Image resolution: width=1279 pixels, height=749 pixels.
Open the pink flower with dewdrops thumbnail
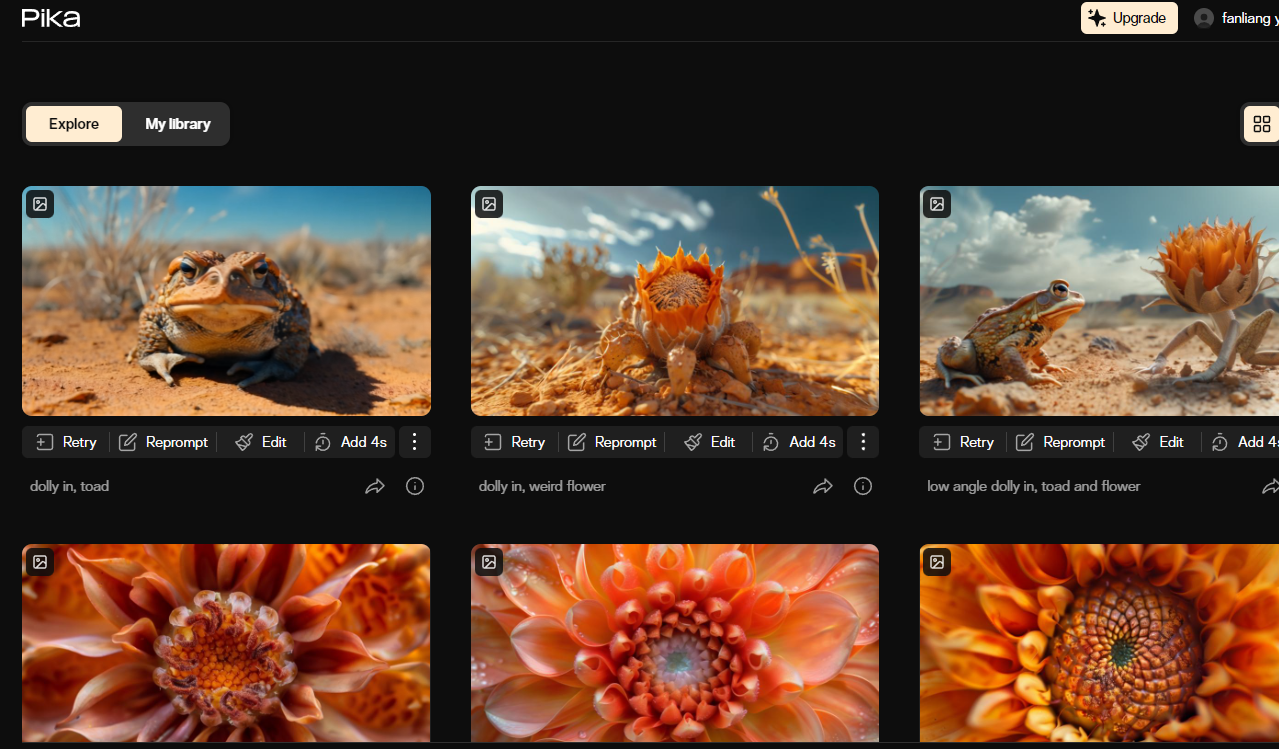point(675,643)
